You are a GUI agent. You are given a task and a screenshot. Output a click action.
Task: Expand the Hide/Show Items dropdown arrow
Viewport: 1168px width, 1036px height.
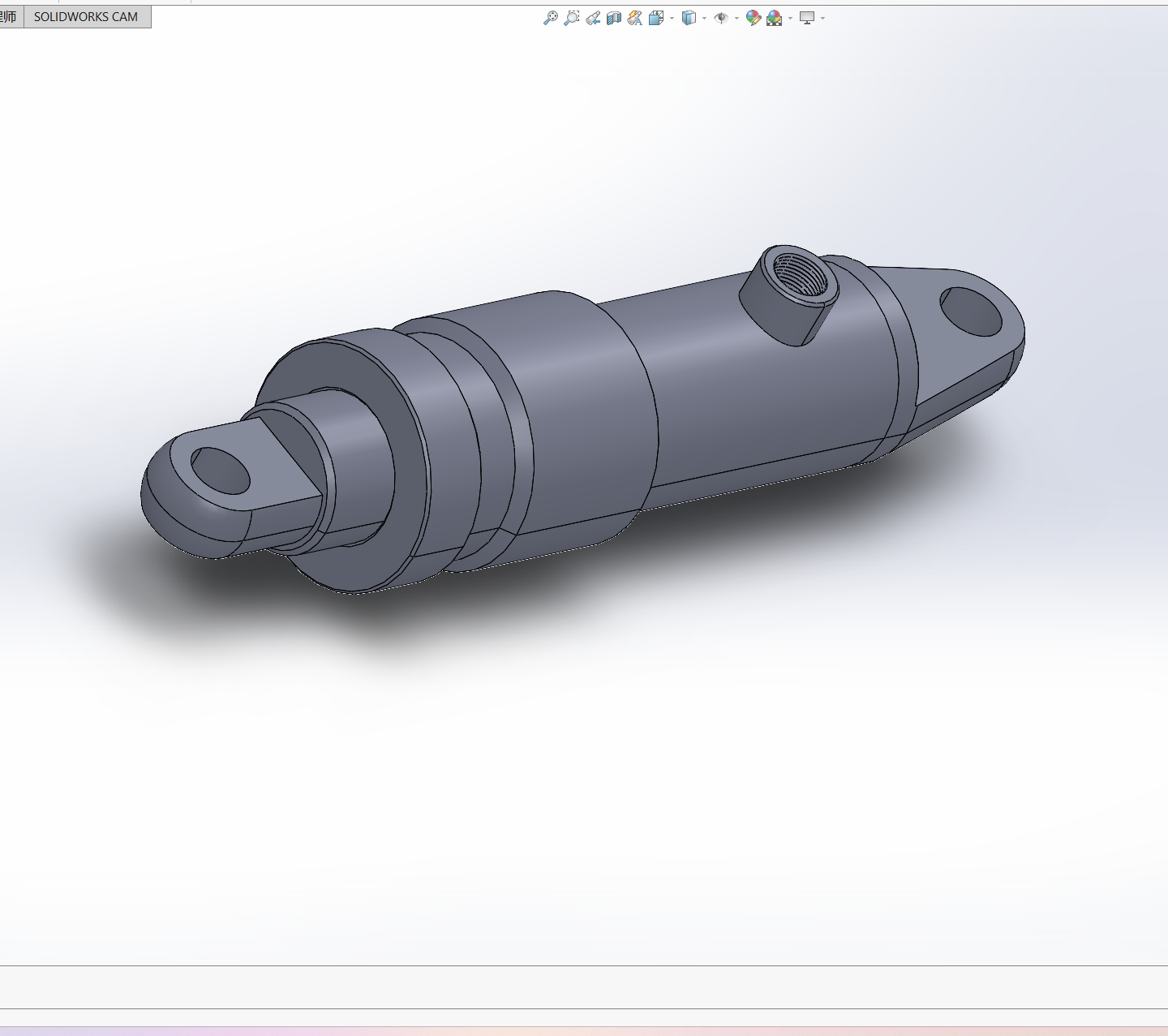[x=736, y=18]
